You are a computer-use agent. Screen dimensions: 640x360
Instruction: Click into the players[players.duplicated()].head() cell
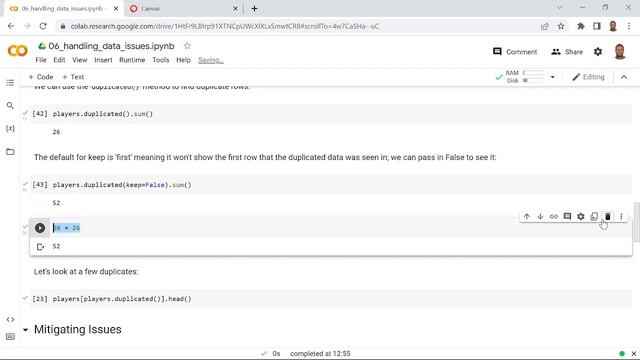click(331, 299)
